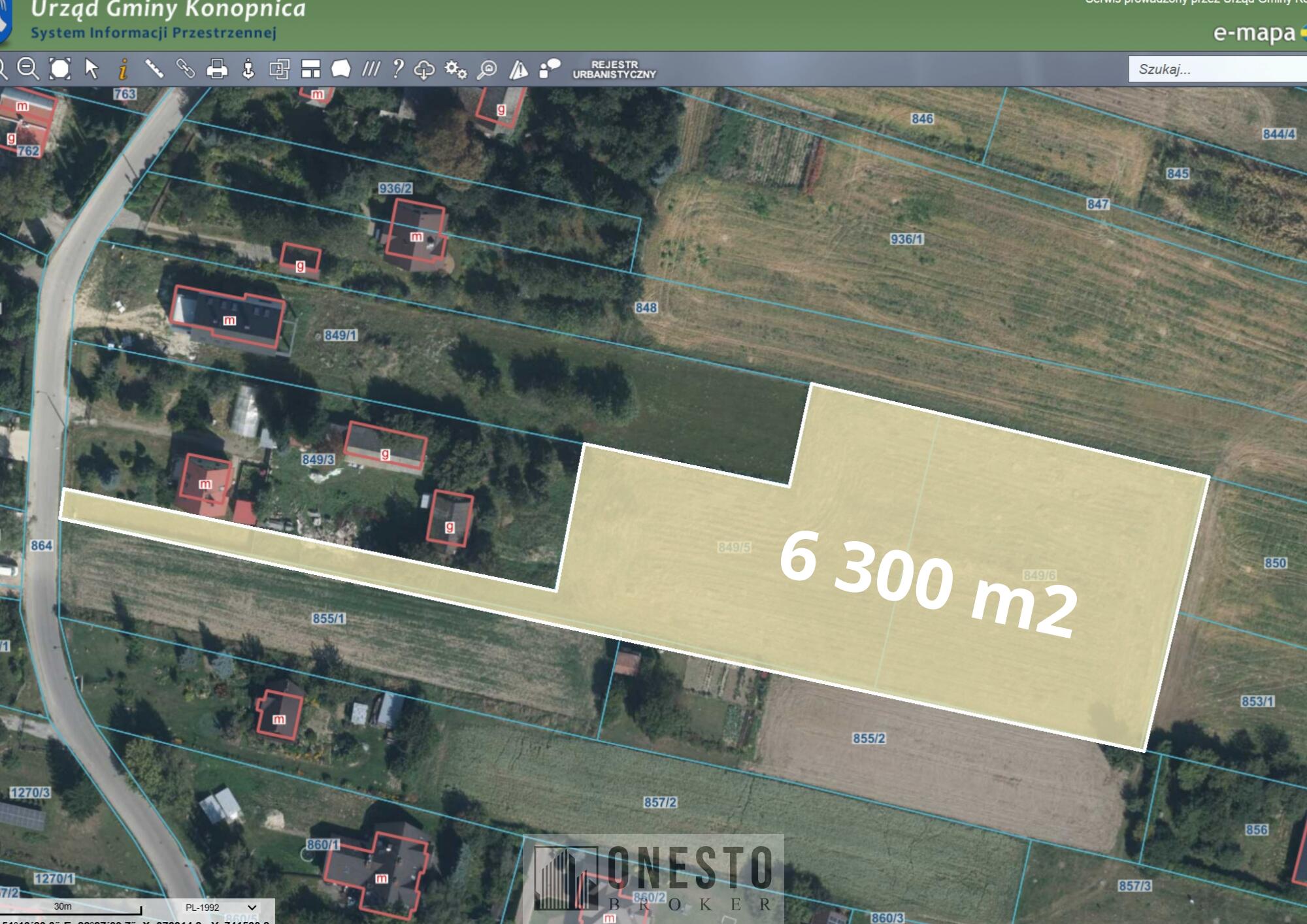Open the gears settings icon
The image size is (1307, 924).
click(x=455, y=69)
